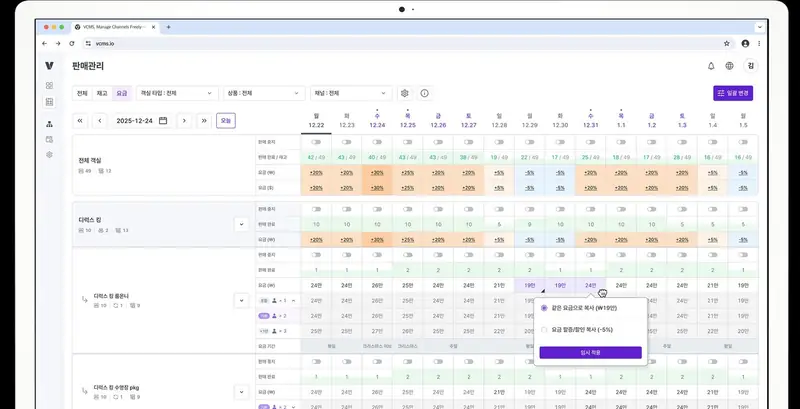Toggle 판매 중지 for 디럭스 킹 on 12.31
The image size is (800, 409).
pyautogui.click(x=590, y=210)
